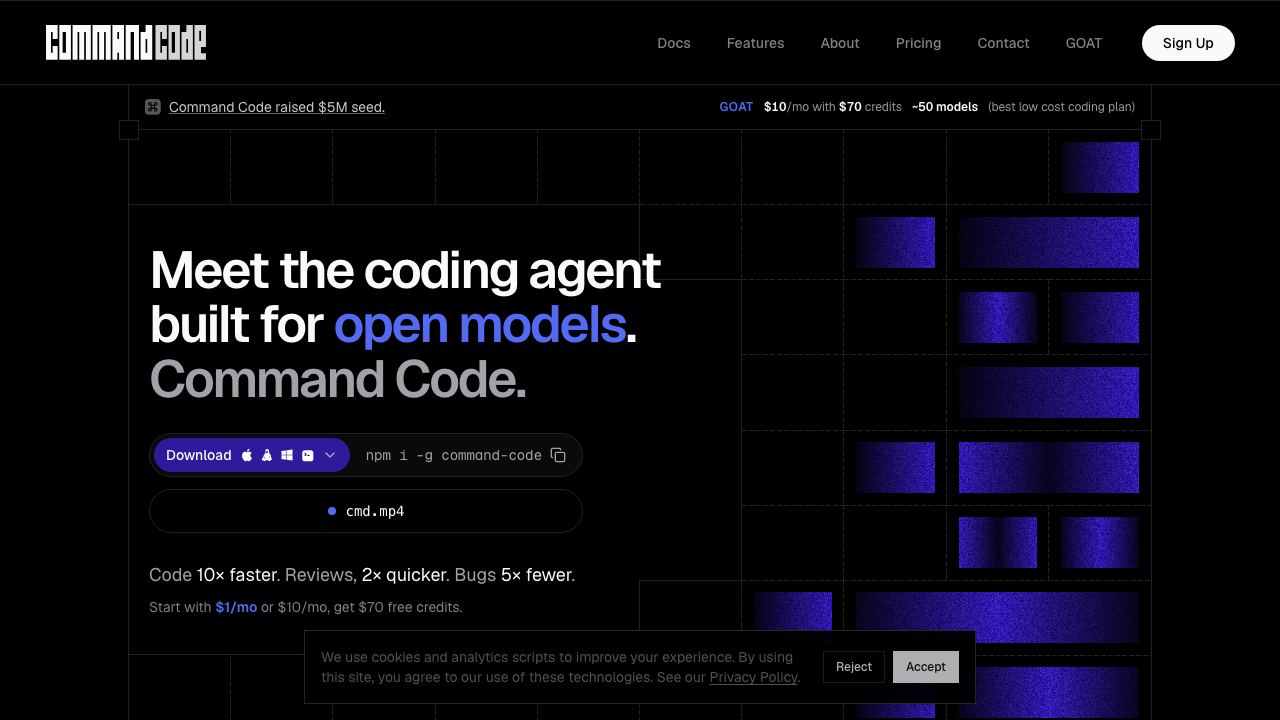This screenshot has height=720, width=1280.
Task: Expand the Download options chevron
Action: [x=330, y=455]
